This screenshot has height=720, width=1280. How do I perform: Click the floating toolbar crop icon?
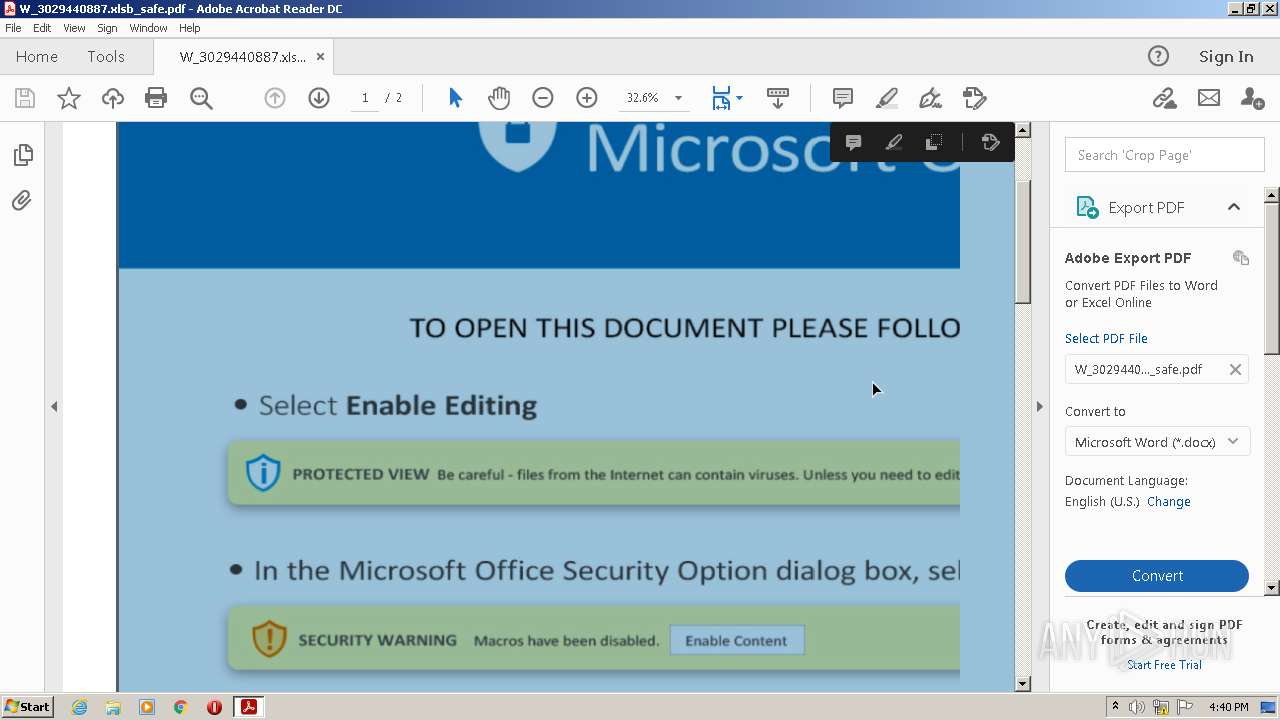coord(934,142)
